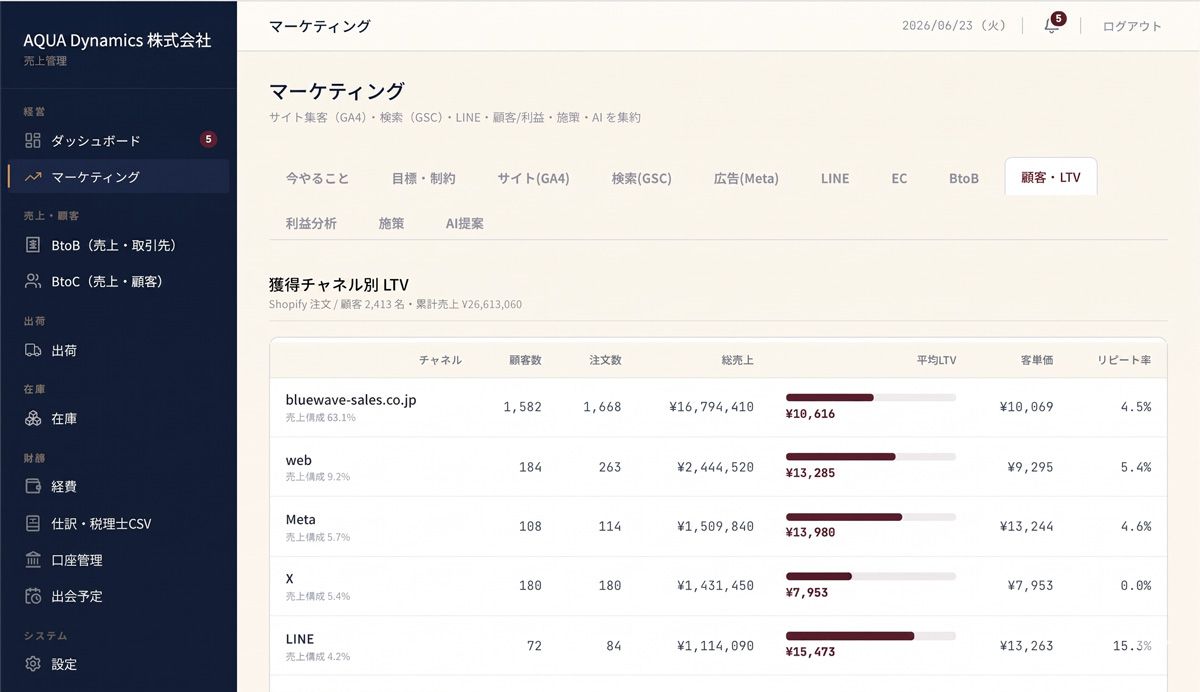1200x692 pixels.
Task: Go to 在庫 in the sidebar
Action: tap(118, 419)
